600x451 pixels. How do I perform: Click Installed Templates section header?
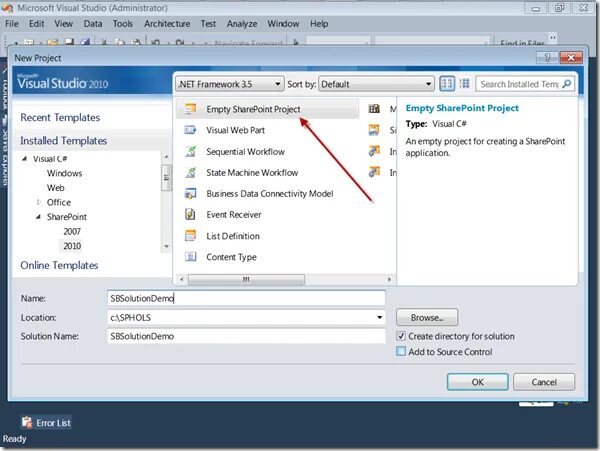pos(64,141)
